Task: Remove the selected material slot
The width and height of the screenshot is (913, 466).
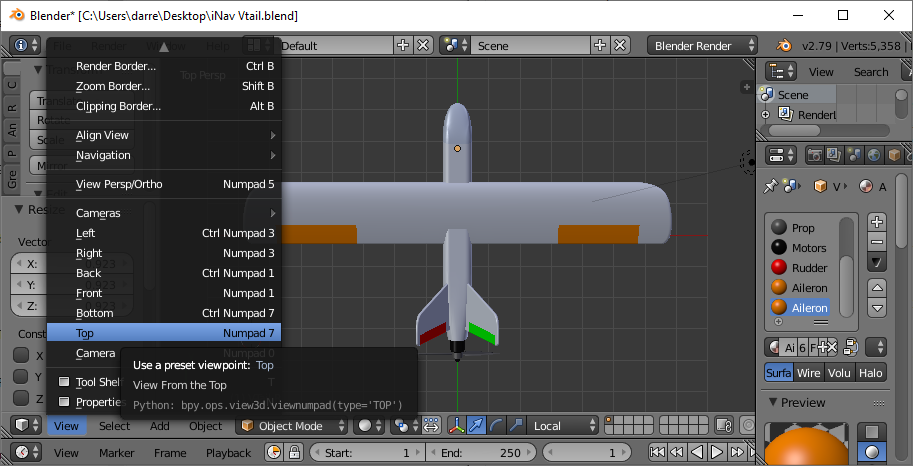Action: point(877,242)
